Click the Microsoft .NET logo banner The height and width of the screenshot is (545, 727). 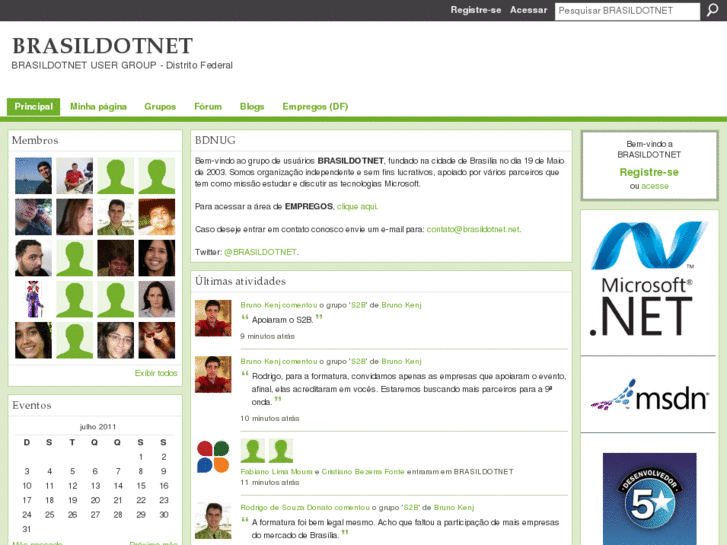coord(649,279)
